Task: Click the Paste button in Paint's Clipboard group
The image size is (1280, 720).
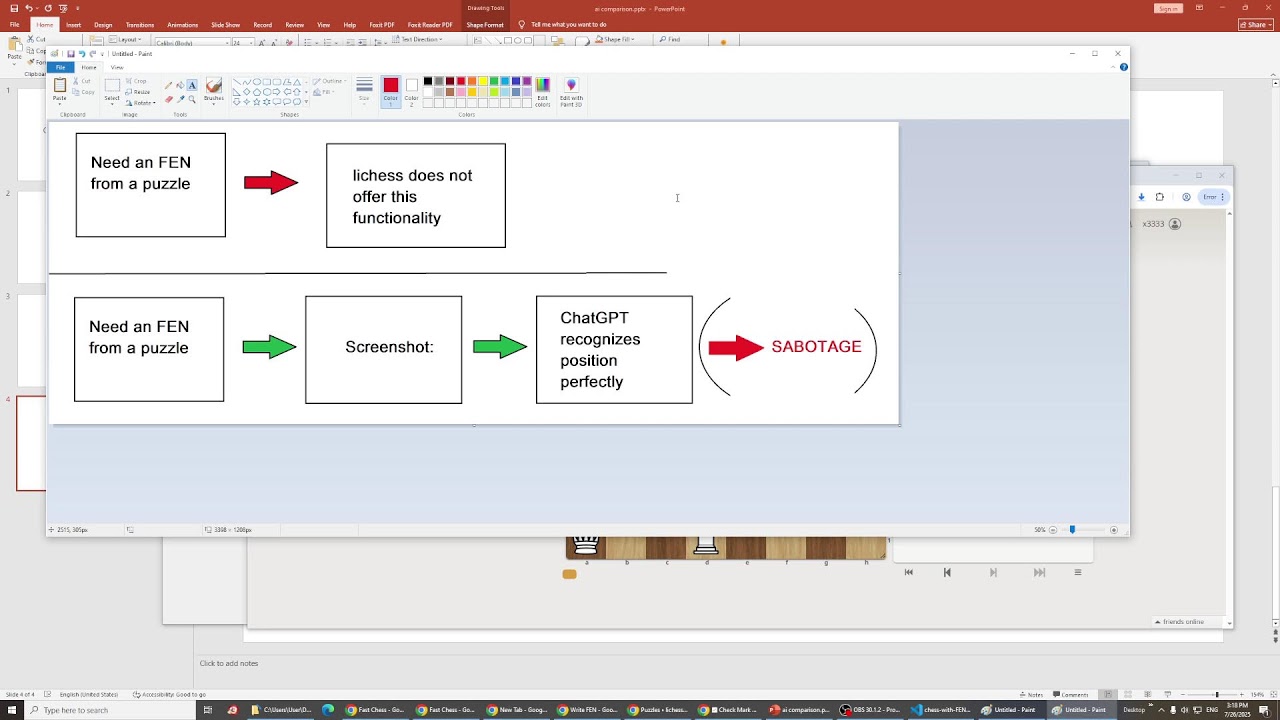Action: click(x=60, y=90)
